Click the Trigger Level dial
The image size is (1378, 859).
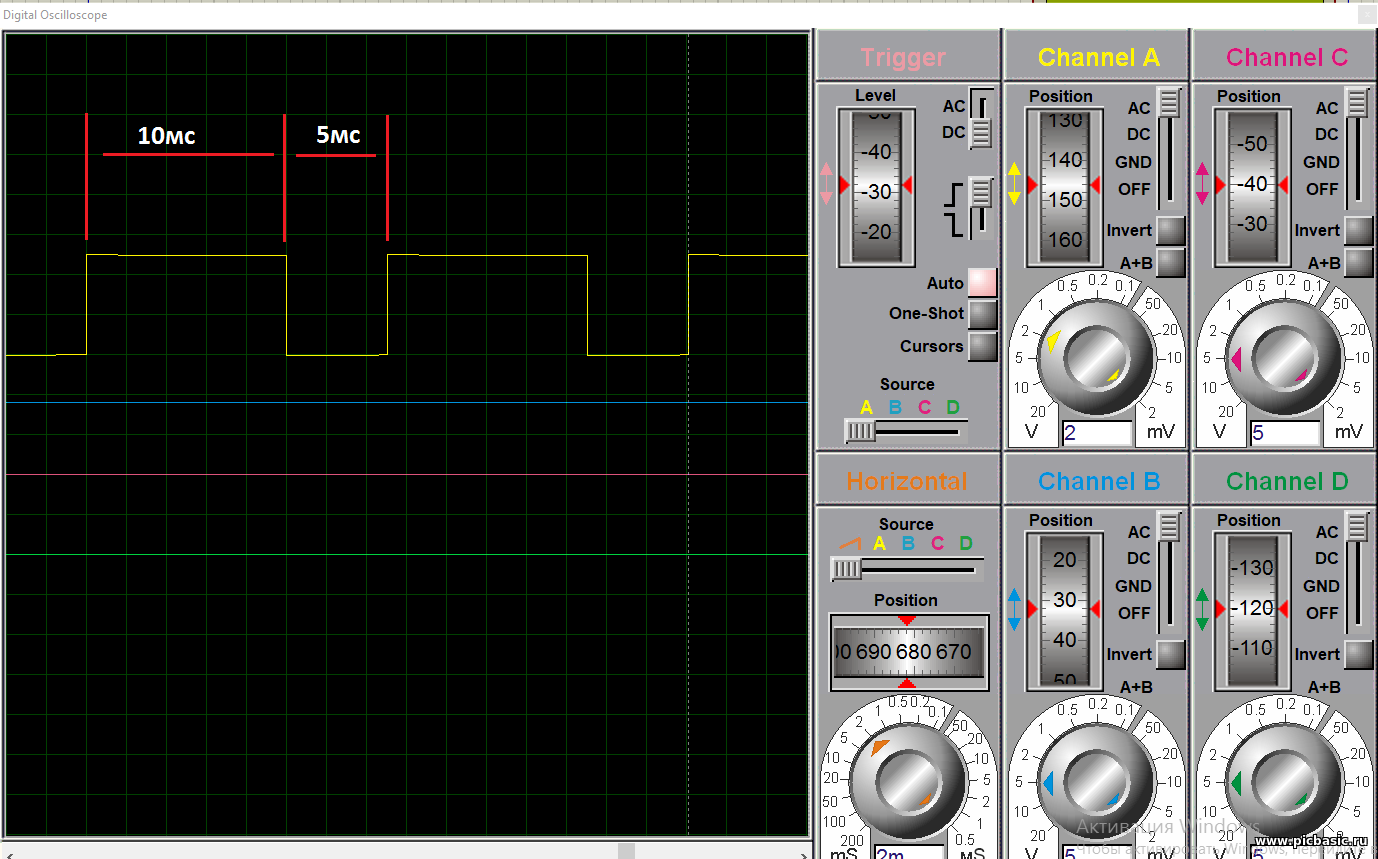pyautogui.click(x=876, y=186)
